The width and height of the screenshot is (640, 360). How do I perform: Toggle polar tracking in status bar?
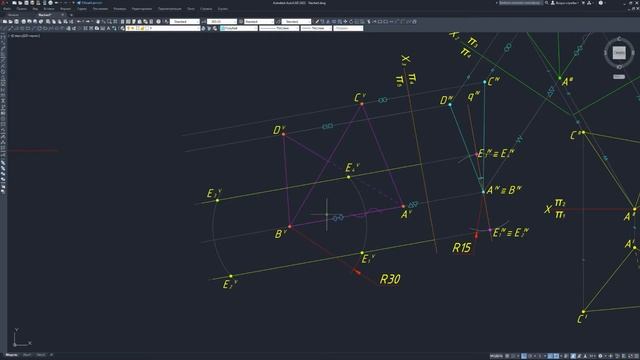530,356
